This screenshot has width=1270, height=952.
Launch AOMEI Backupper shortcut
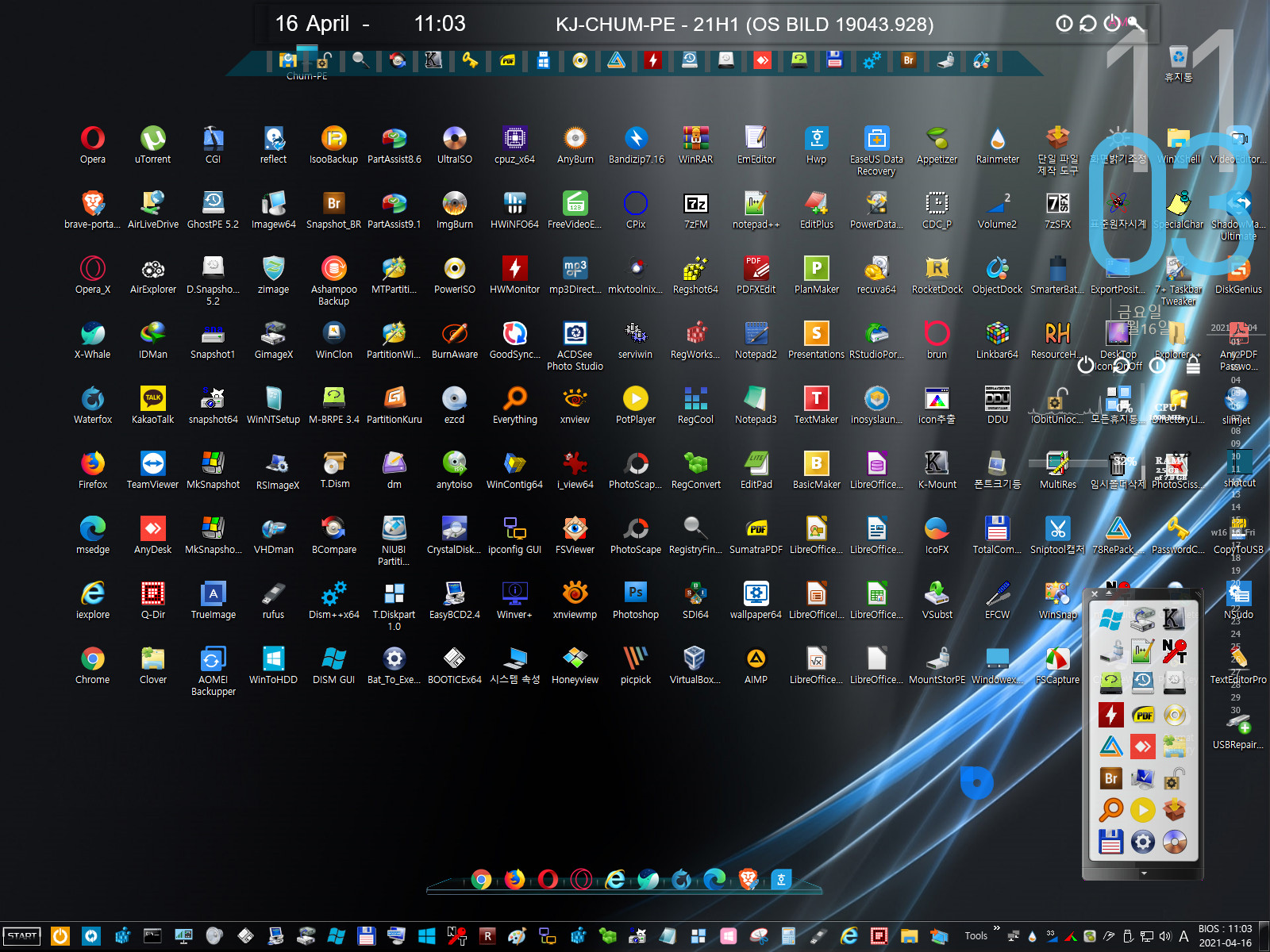click(214, 671)
